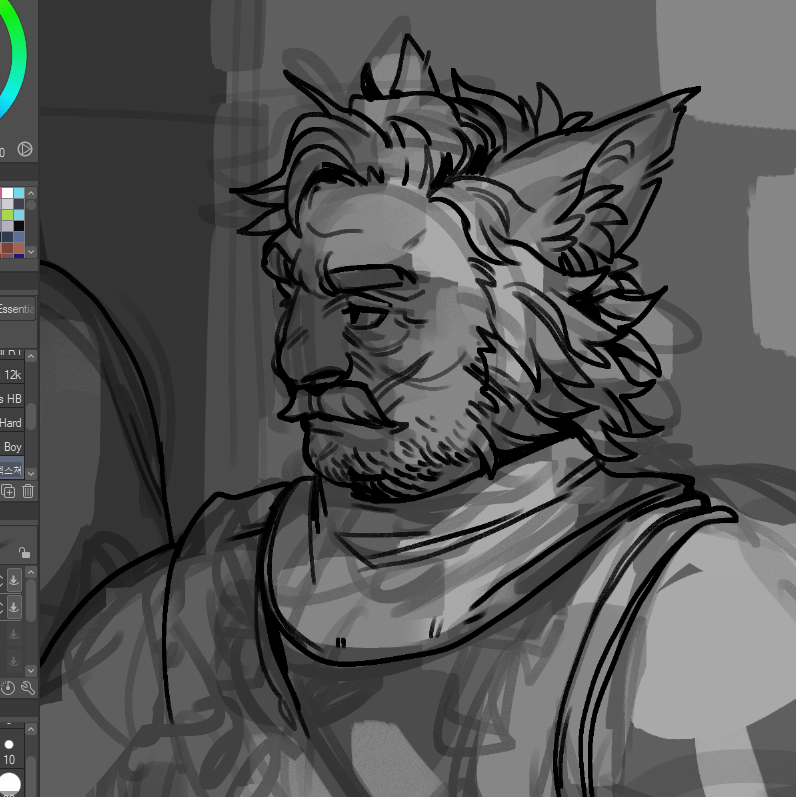Choose the Hard brush sub tool

click(x=11, y=423)
